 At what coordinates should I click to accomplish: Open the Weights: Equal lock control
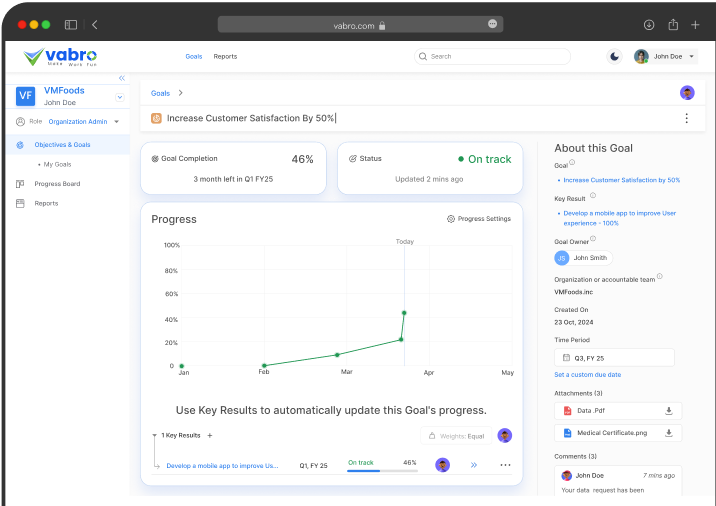tap(455, 436)
